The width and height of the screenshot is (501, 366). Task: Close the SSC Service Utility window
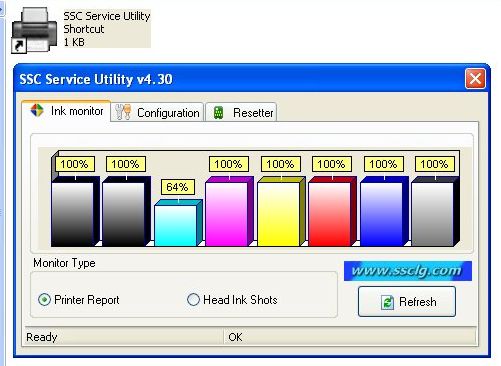(x=475, y=79)
